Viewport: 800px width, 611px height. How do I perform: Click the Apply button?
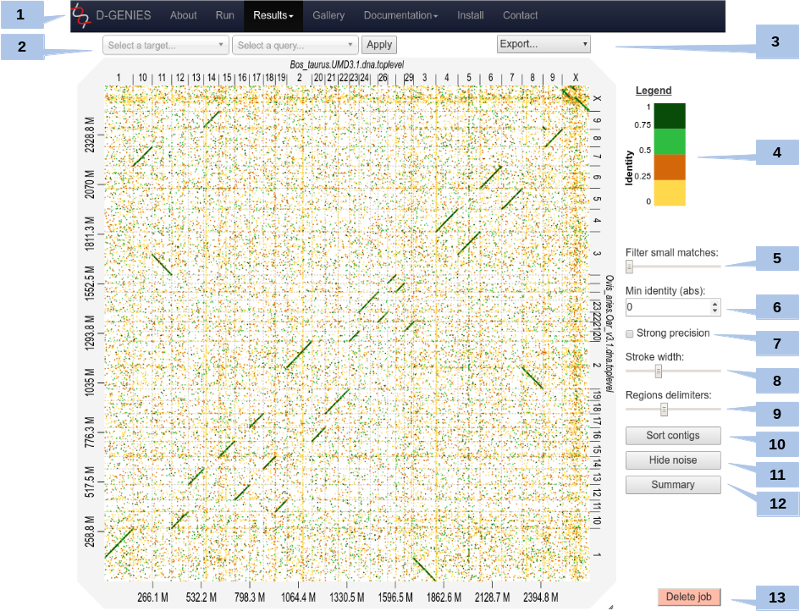coord(379,44)
